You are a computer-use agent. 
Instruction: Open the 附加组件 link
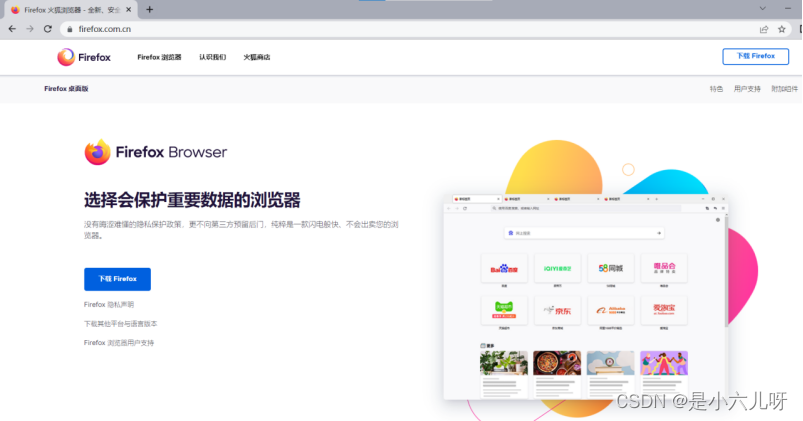tap(785, 89)
